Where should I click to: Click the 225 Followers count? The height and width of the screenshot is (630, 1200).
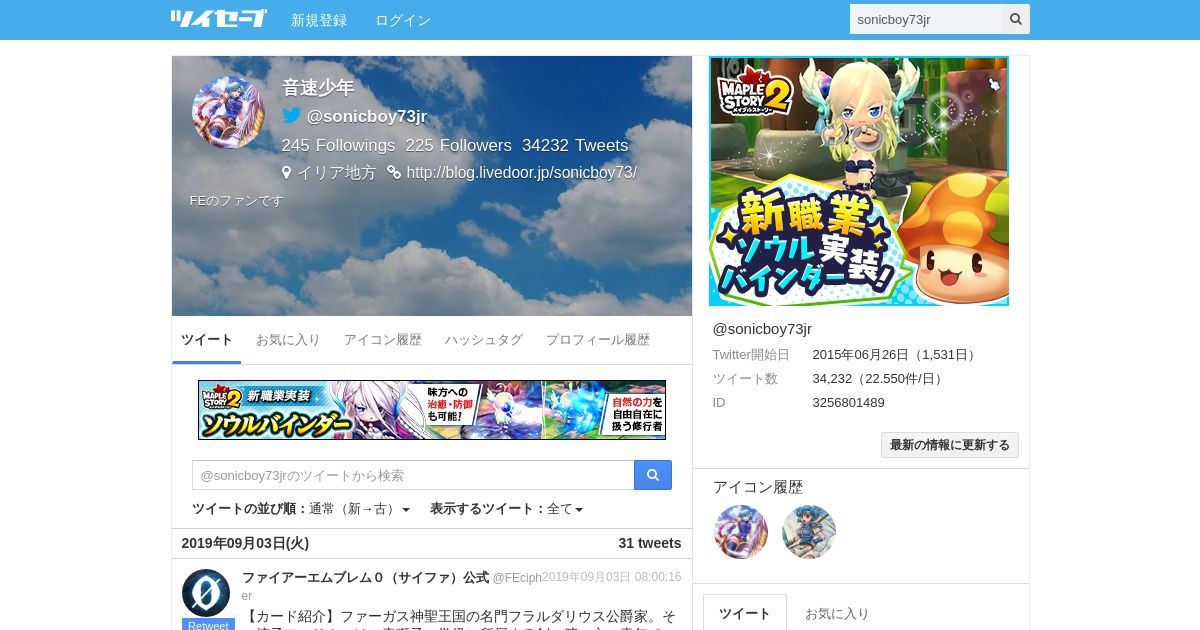click(458, 145)
